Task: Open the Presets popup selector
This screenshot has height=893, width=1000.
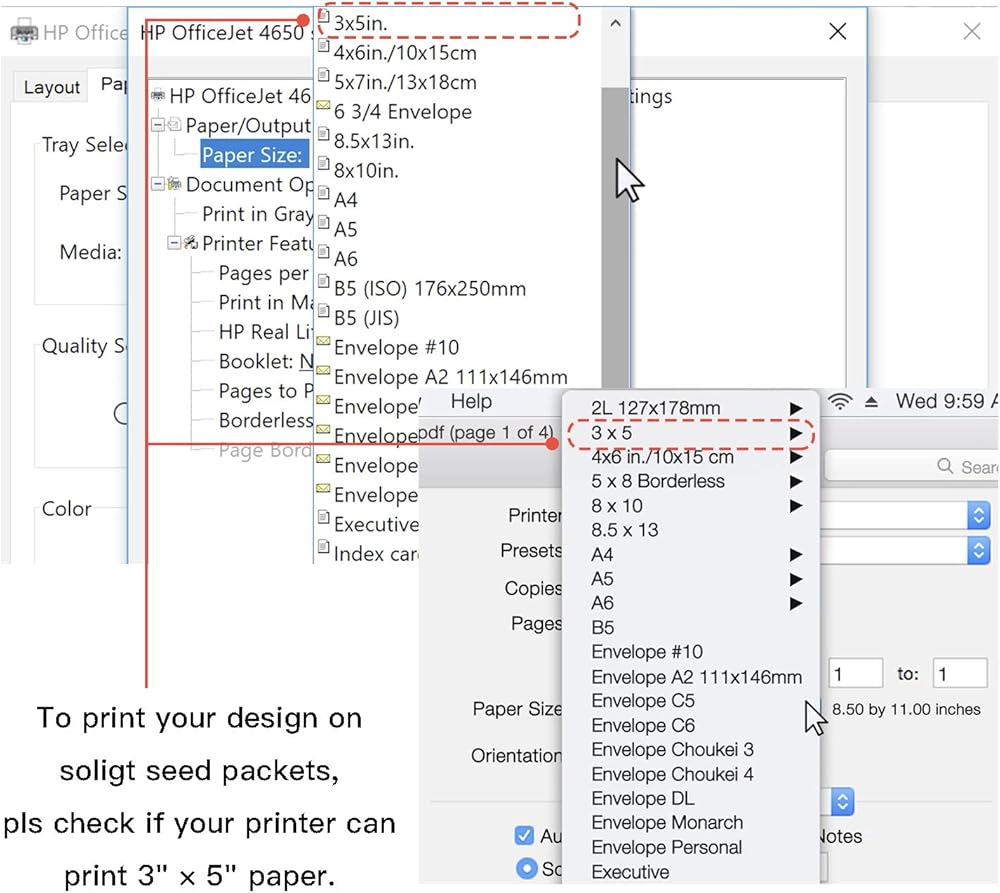Action: [x=978, y=550]
